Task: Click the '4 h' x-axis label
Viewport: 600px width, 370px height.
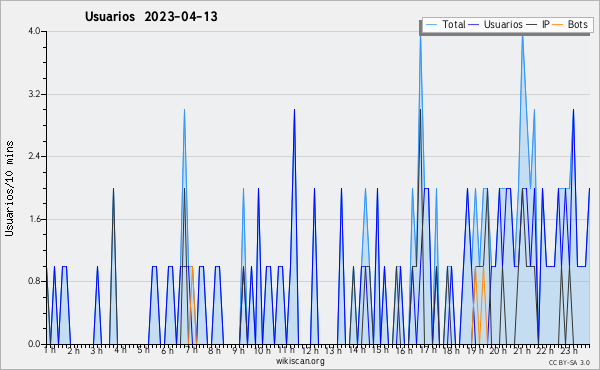Action: [x=120, y=350]
